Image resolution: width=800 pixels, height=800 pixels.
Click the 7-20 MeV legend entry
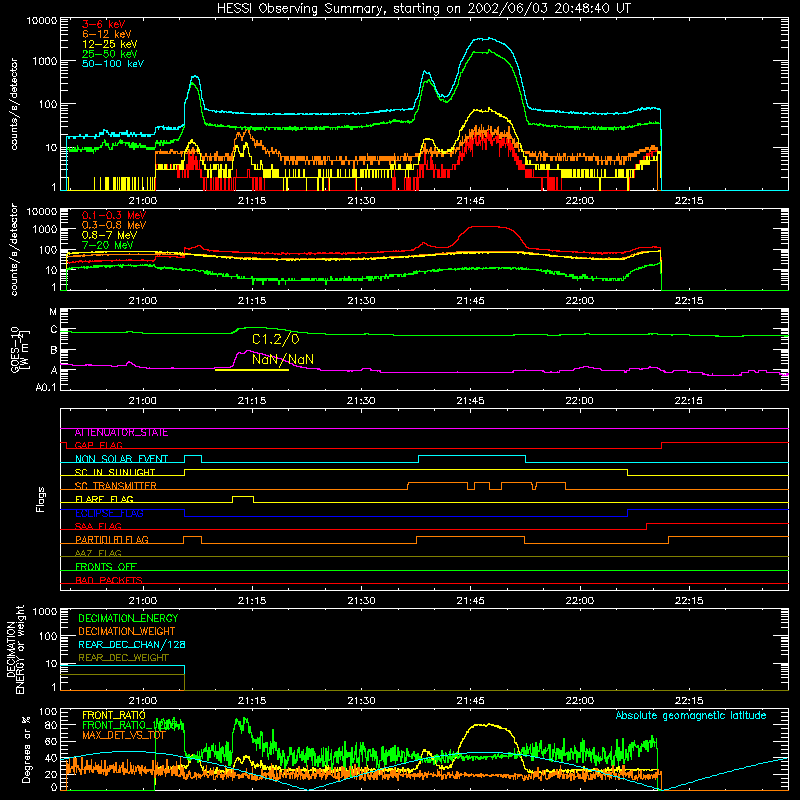(x=107, y=245)
